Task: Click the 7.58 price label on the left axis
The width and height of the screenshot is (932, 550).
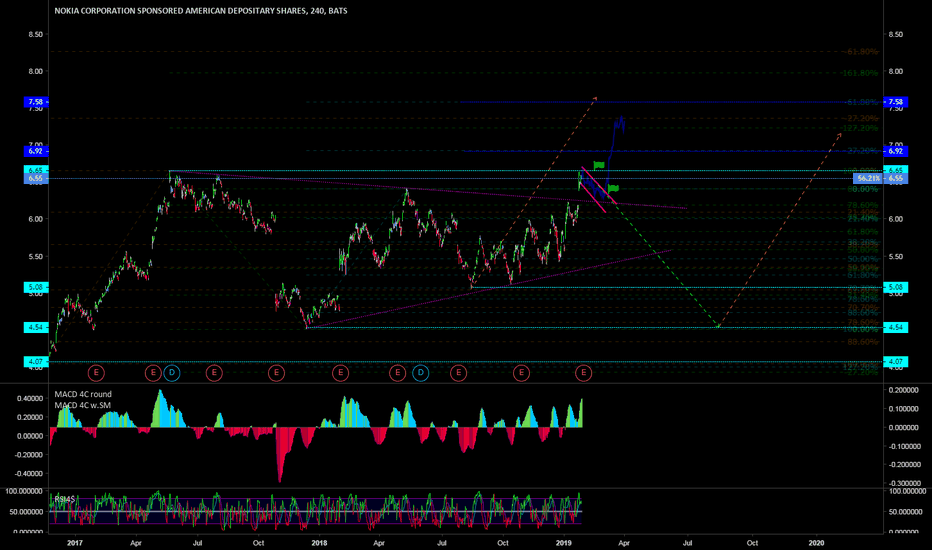Action: pos(36,102)
